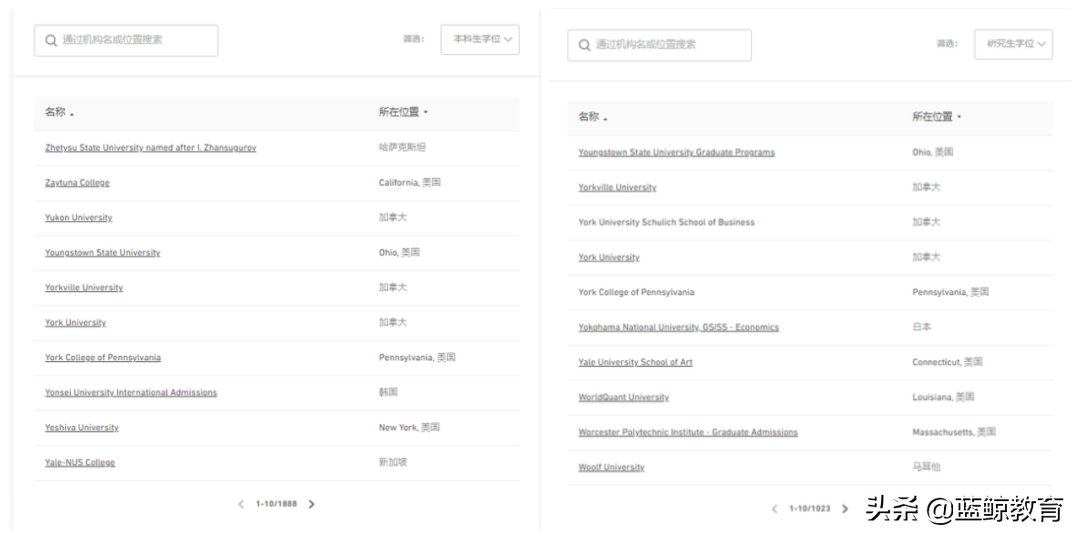Viewport: 1080px width, 539px height.
Task: Open Yorkville University link in right panel
Action: click(x=617, y=188)
